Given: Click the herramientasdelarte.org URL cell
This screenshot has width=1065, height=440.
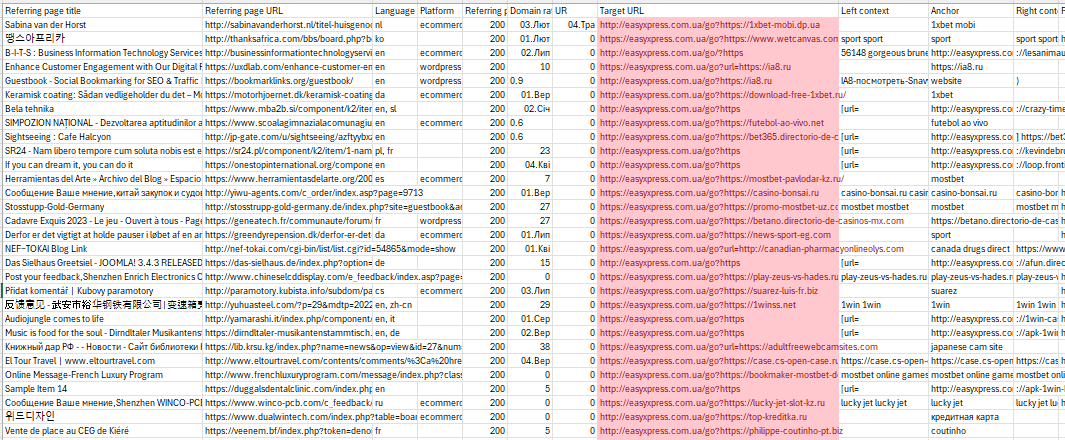Looking at the screenshot, I should pos(288,179).
